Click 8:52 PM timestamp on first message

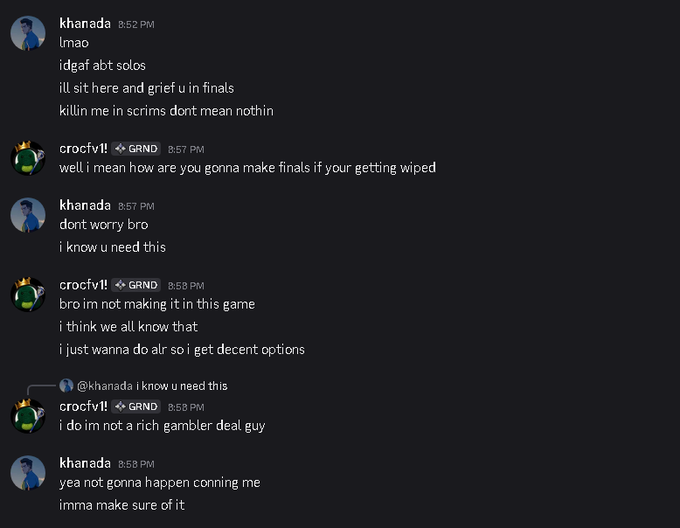click(x=136, y=25)
